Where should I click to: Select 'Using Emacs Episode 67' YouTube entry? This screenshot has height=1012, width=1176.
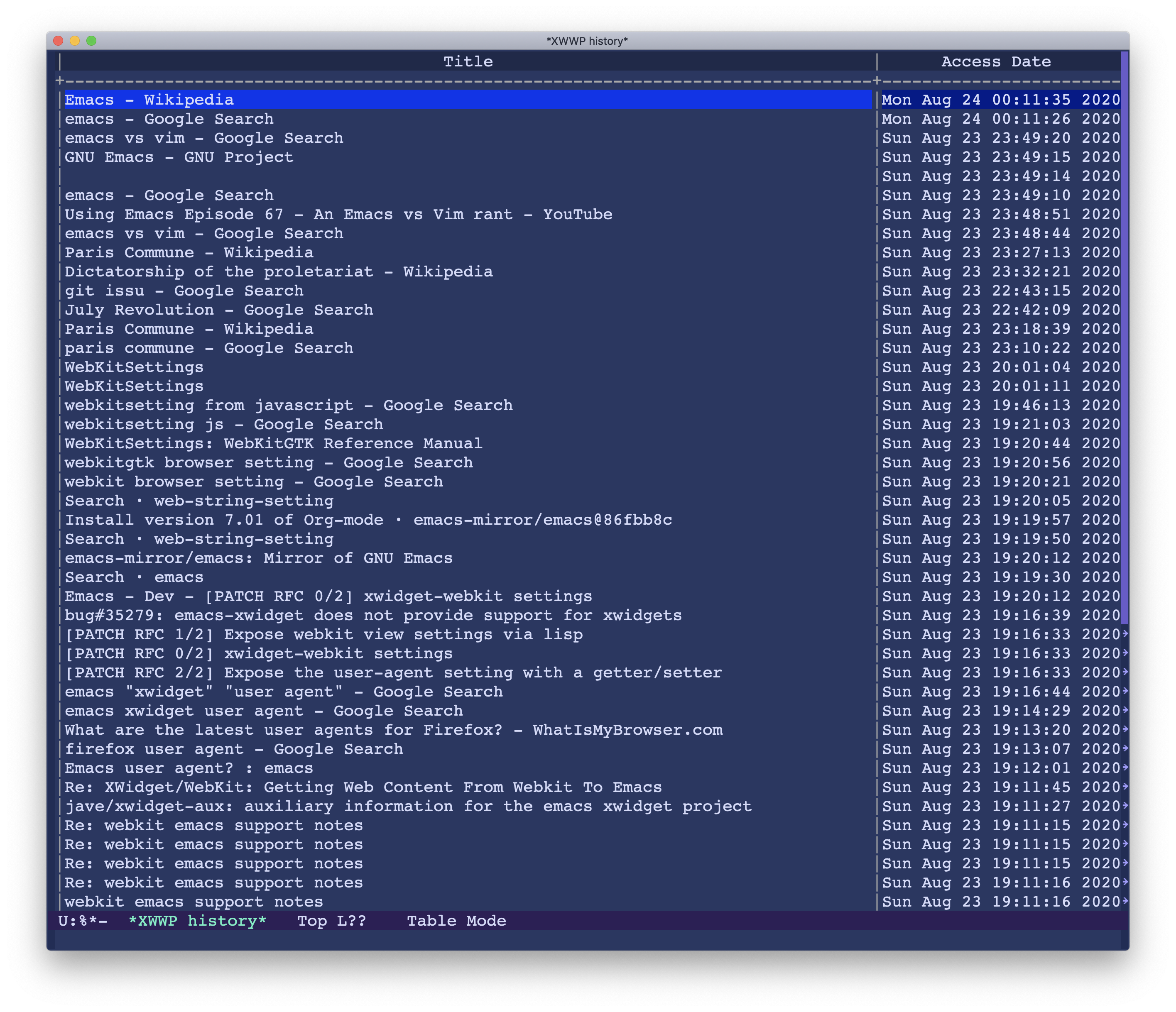(338, 215)
